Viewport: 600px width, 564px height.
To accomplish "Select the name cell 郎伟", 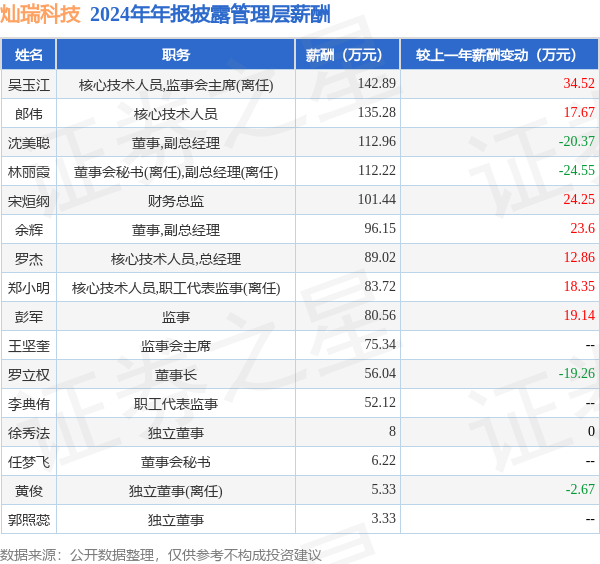I will [29, 114].
